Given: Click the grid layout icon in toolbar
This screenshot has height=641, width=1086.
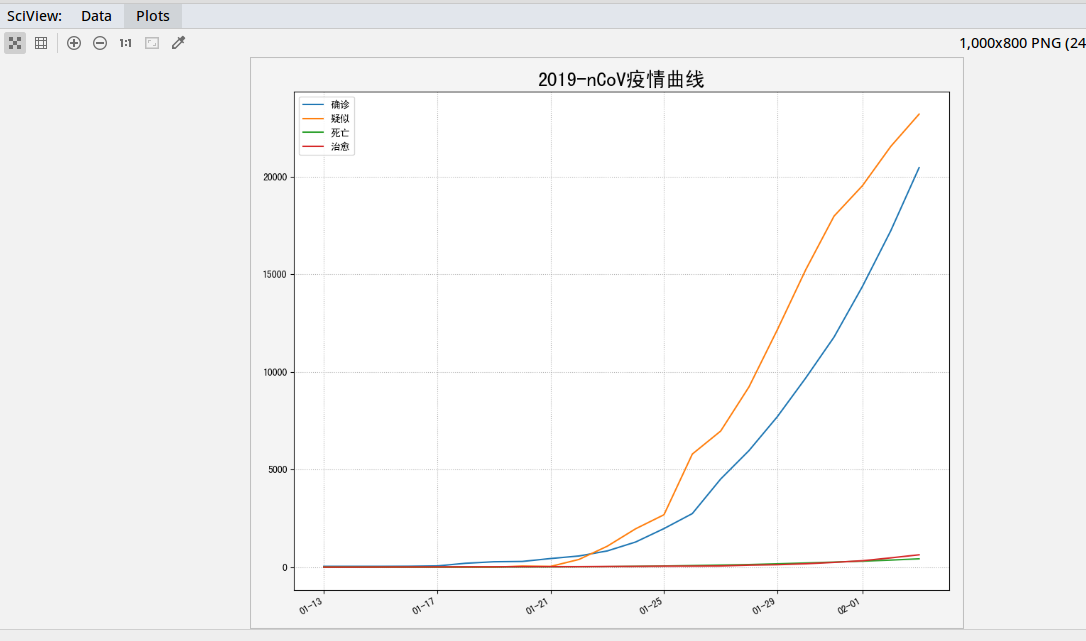Looking at the screenshot, I should coord(41,43).
